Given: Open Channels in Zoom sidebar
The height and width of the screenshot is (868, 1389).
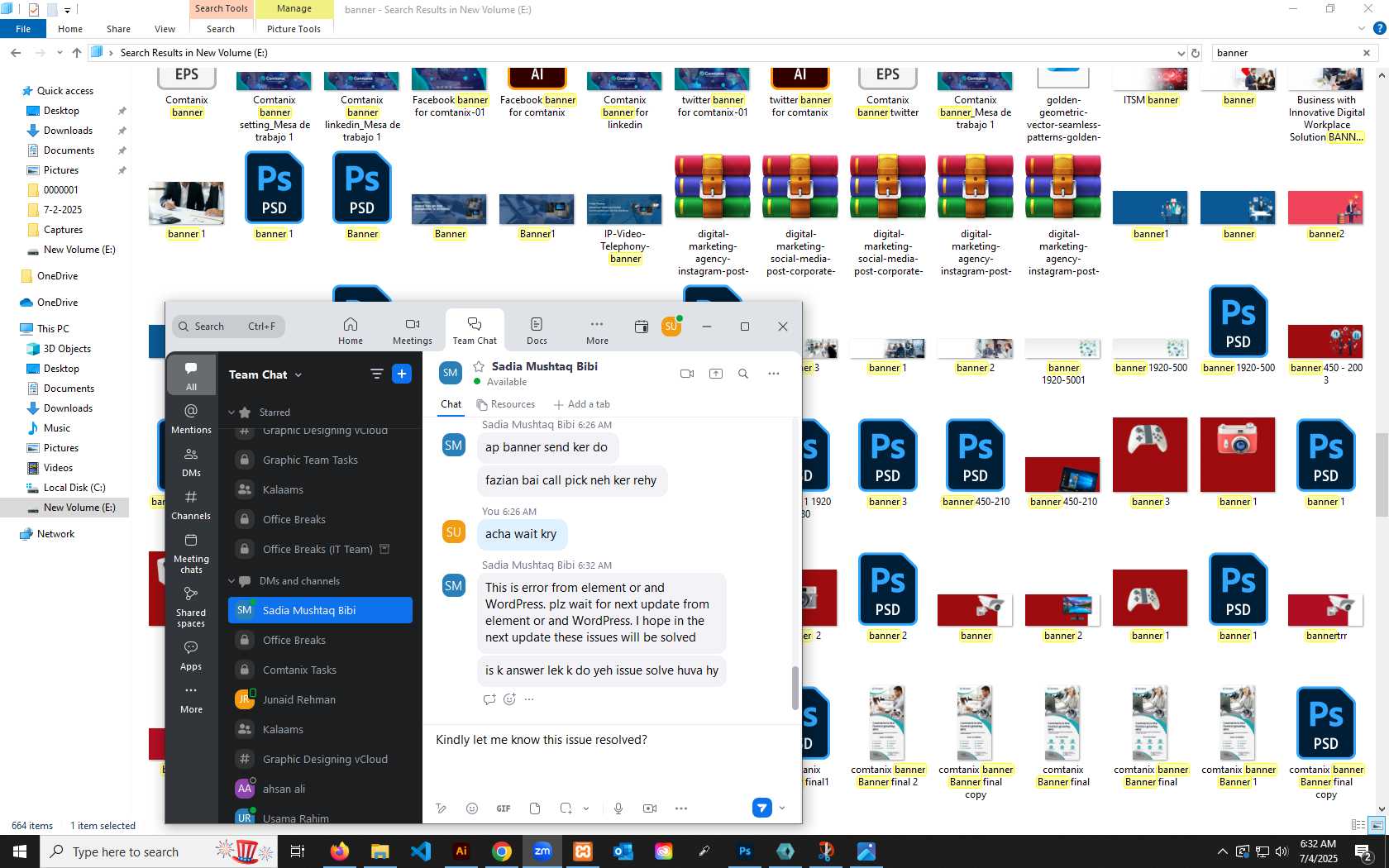Looking at the screenshot, I should coord(191,504).
